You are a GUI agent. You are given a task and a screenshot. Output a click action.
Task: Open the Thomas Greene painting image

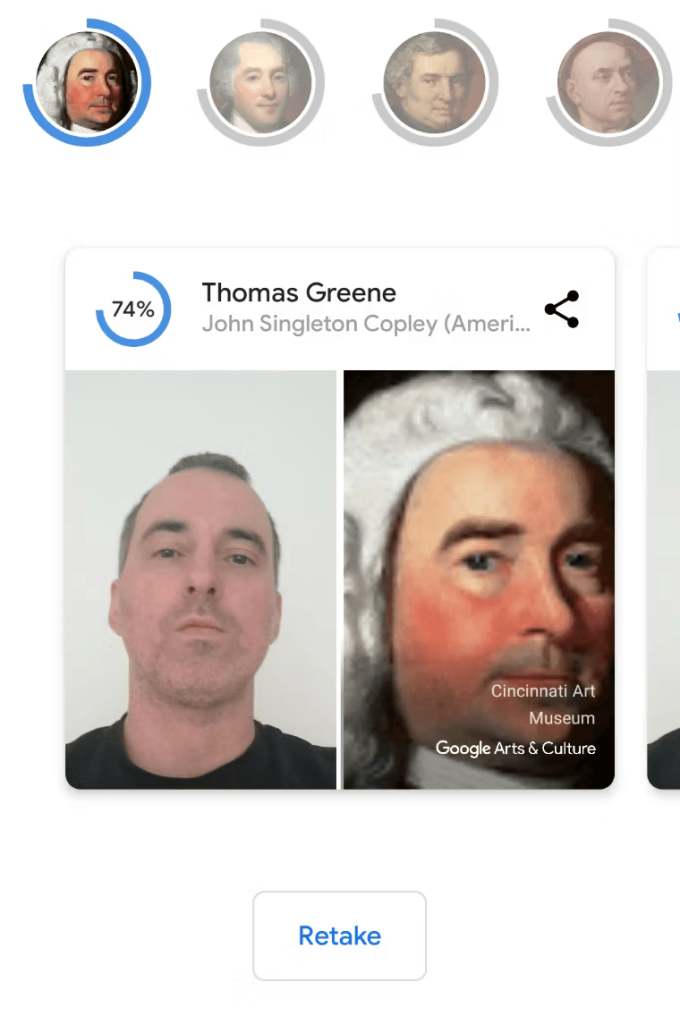(x=479, y=580)
